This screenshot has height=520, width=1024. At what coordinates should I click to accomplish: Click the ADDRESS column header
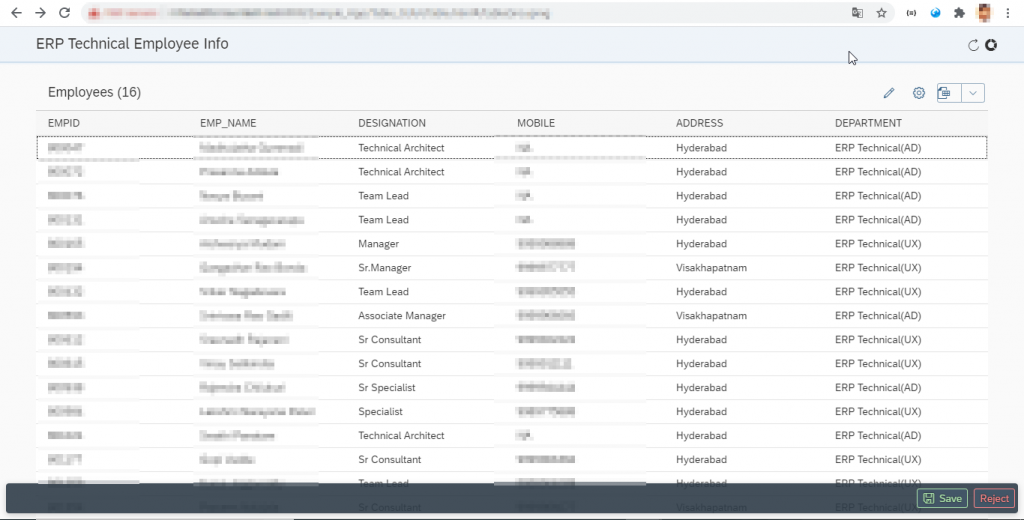click(x=699, y=123)
